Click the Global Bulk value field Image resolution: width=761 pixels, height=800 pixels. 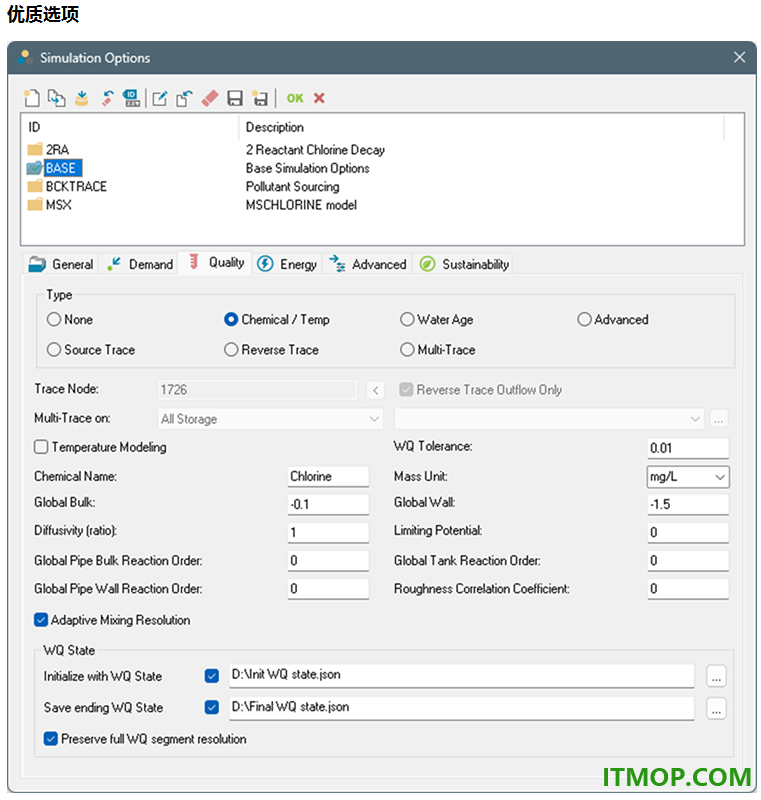coord(328,504)
